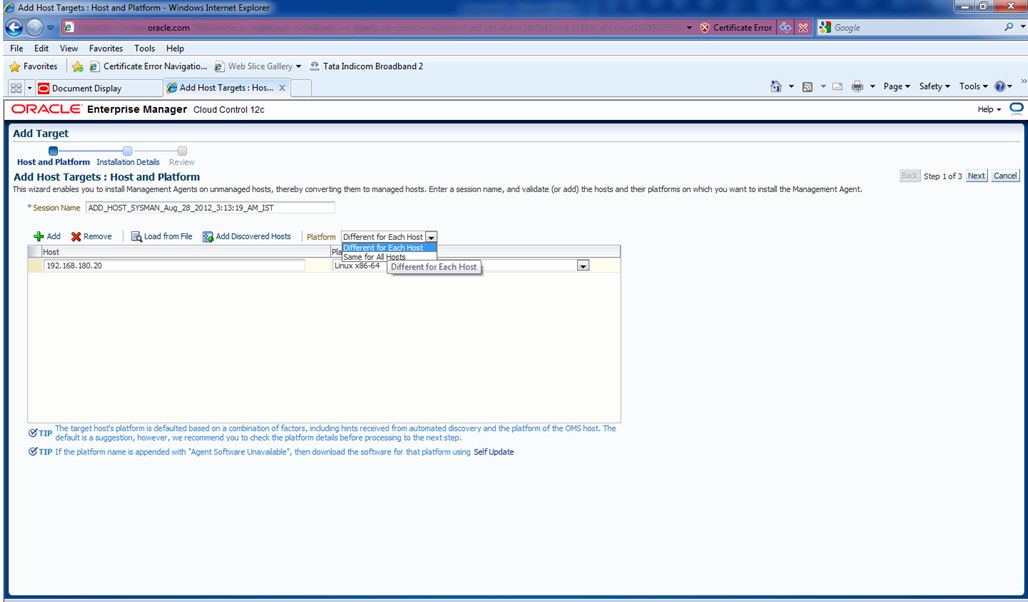
Task: Click the browser back arrow button
Action: (15, 27)
